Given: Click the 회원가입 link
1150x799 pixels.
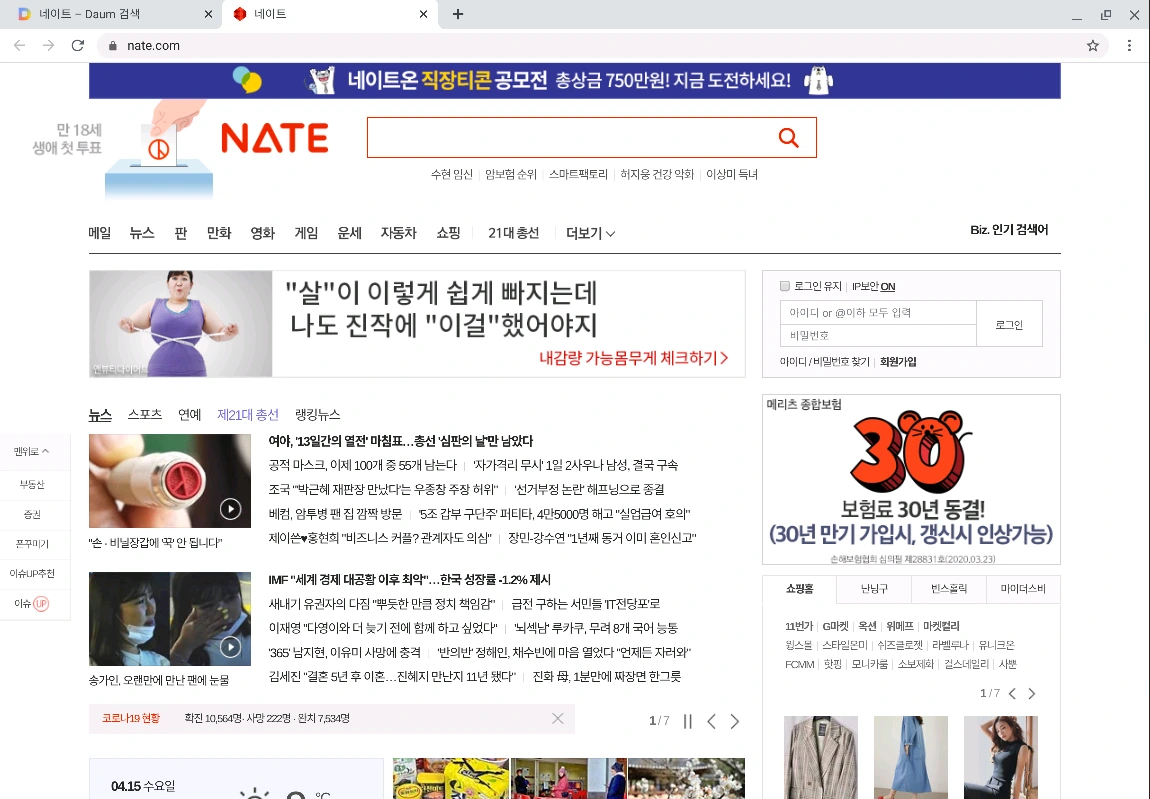Looking at the screenshot, I should (898, 362).
